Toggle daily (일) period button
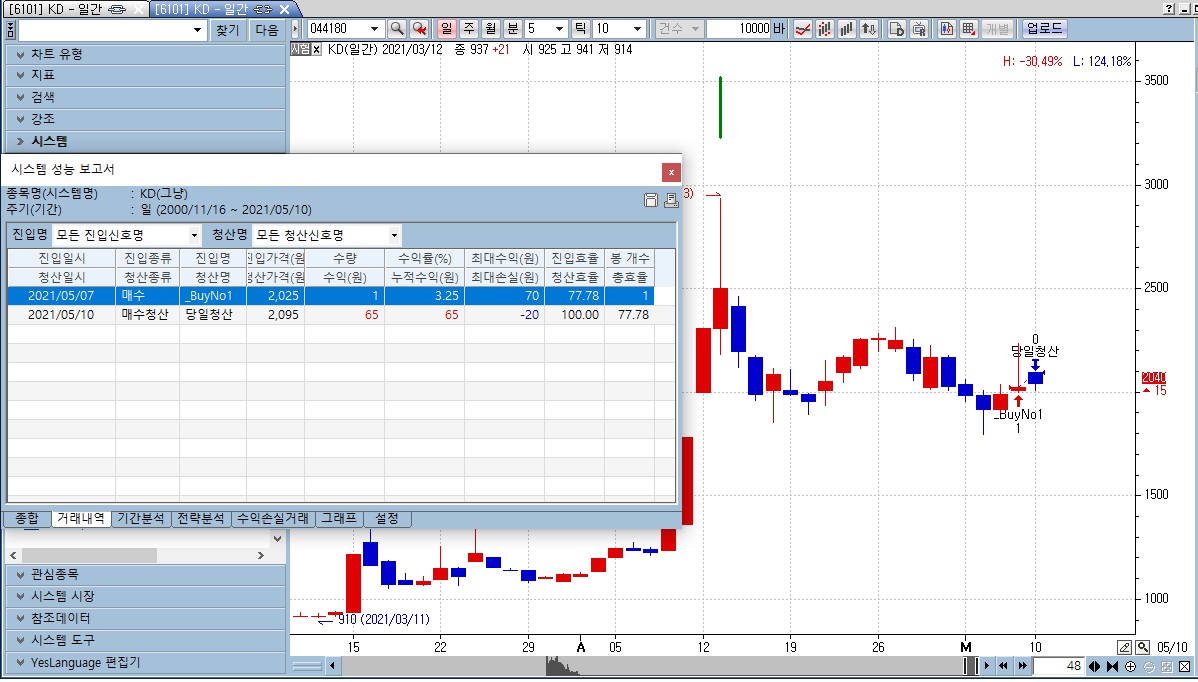The height and width of the screenshot is (682, 1198). tap(447, 29)
